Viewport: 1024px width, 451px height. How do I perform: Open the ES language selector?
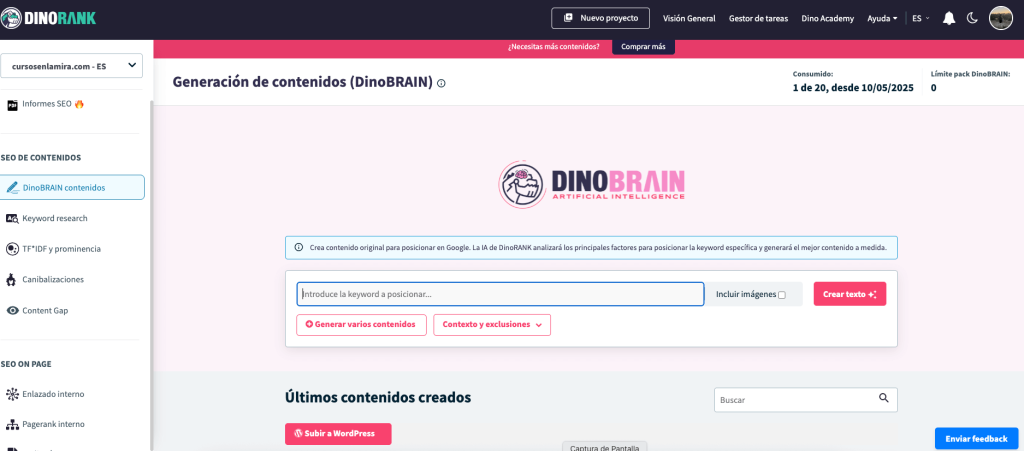(921, 18)
